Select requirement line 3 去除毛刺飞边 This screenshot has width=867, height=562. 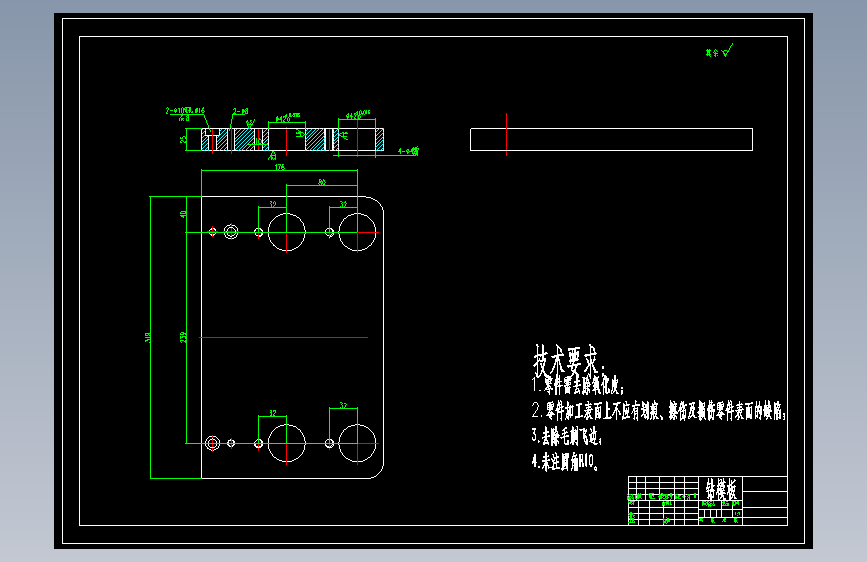pyautogui.click(x=567, y=436)
